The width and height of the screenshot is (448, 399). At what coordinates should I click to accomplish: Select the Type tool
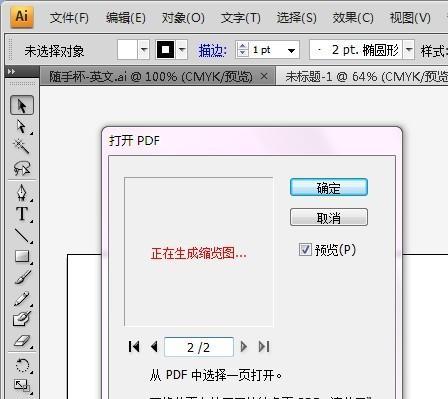(x=22, y=214)
